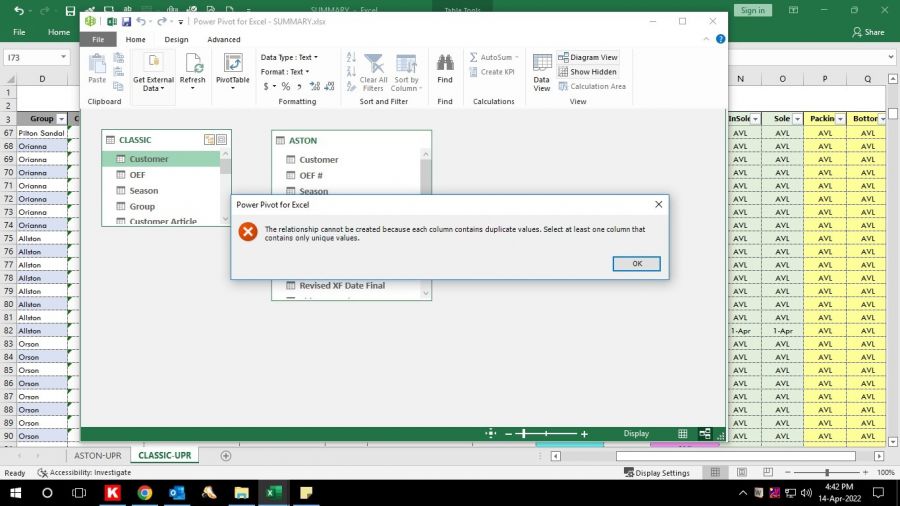This screenshot has width=900, height=506.
Task: Click the Windows Start button
Action: 15,493
